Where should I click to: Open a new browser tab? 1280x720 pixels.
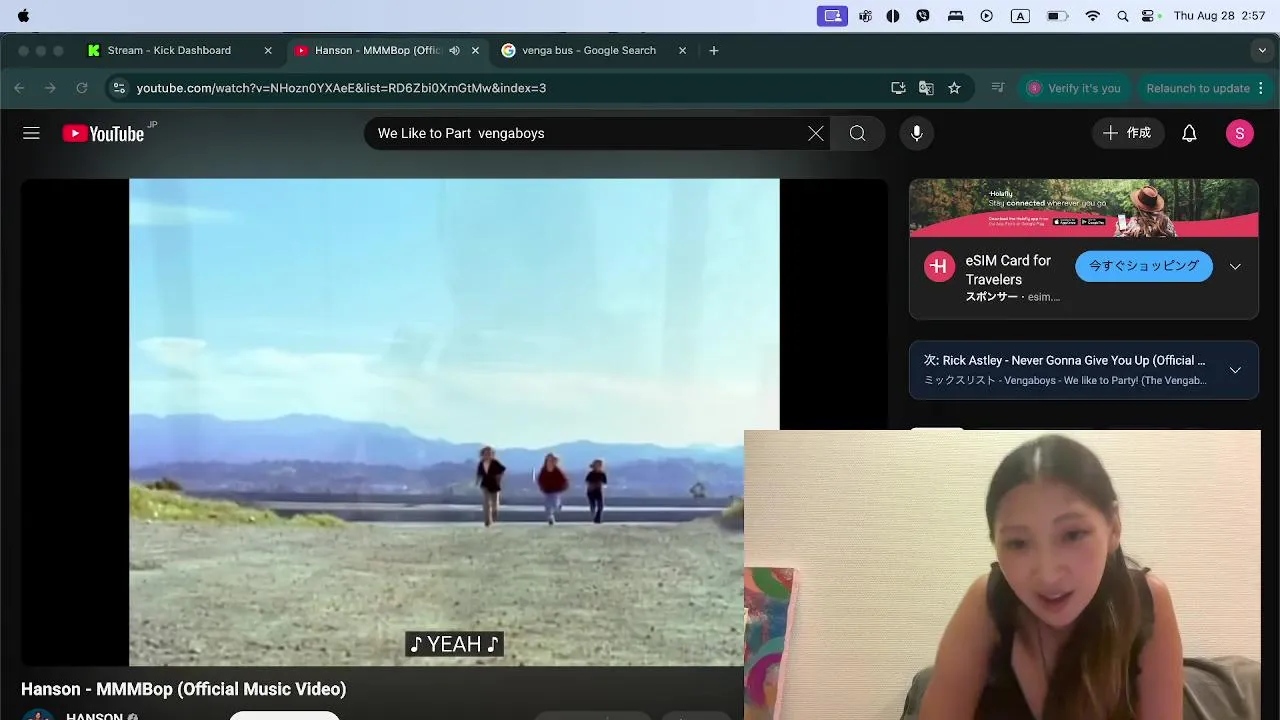713,50
